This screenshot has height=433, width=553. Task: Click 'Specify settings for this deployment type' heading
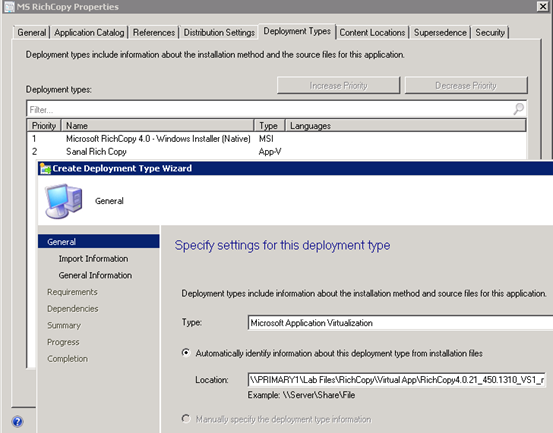click(x=282, y=245)
